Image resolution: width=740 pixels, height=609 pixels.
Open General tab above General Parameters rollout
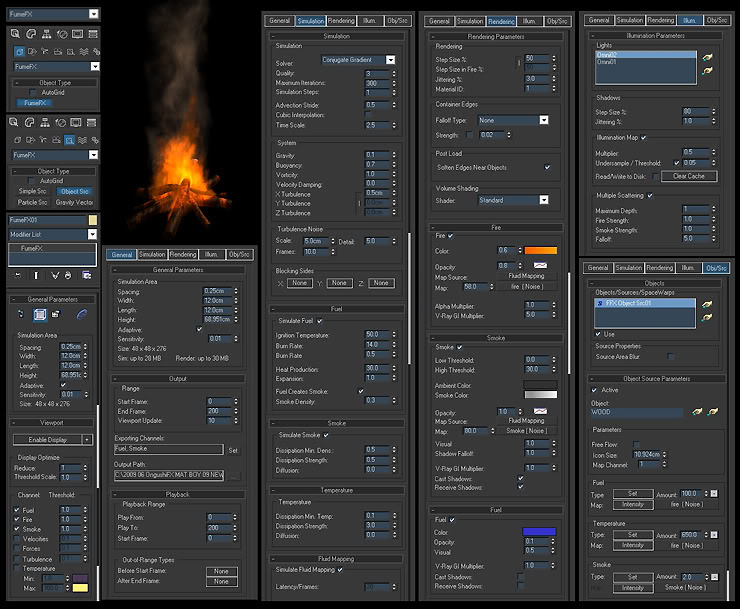pyautogui.click(x=122, y=254)
